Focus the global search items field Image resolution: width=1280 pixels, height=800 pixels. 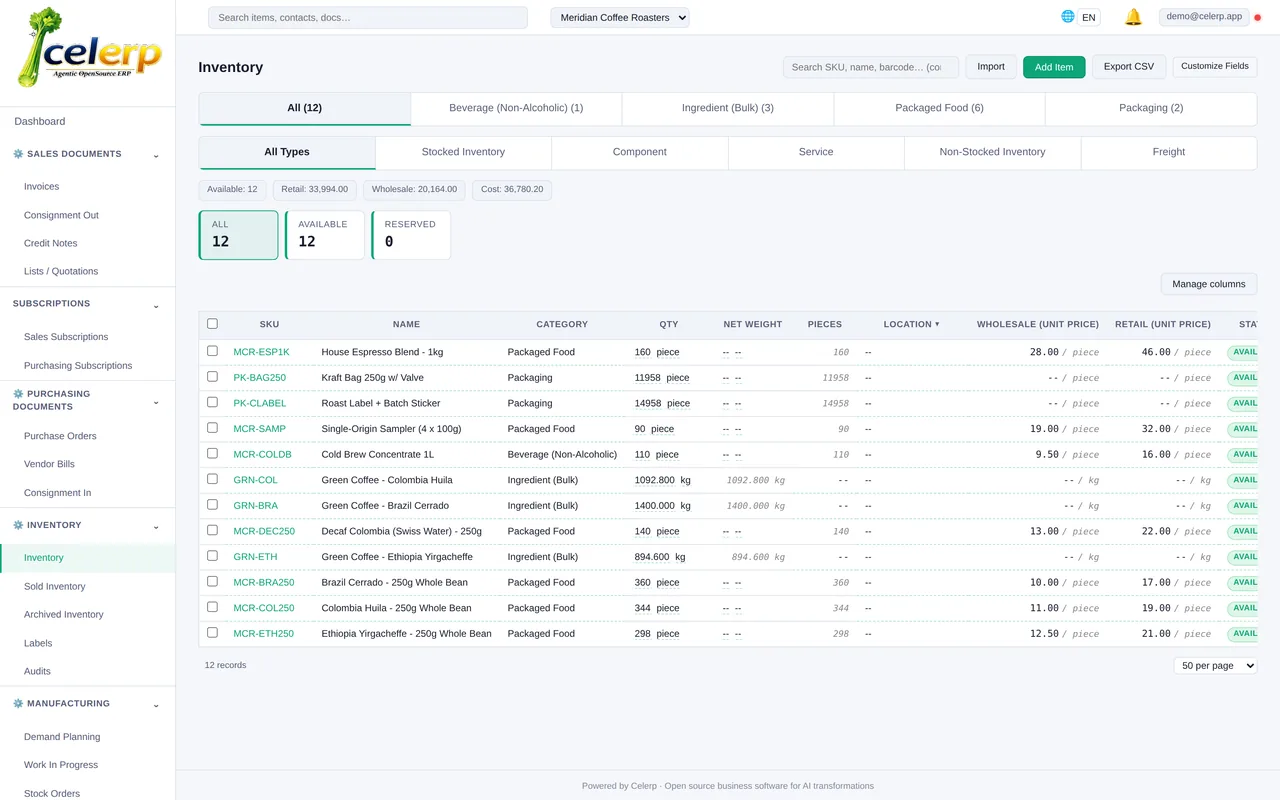pos(368,17)
